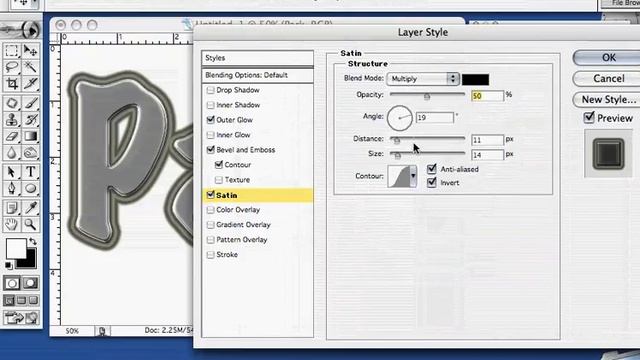640x360 pixels.
Task: Select the Styles row in Layer Style
Action: click(258, 58)
